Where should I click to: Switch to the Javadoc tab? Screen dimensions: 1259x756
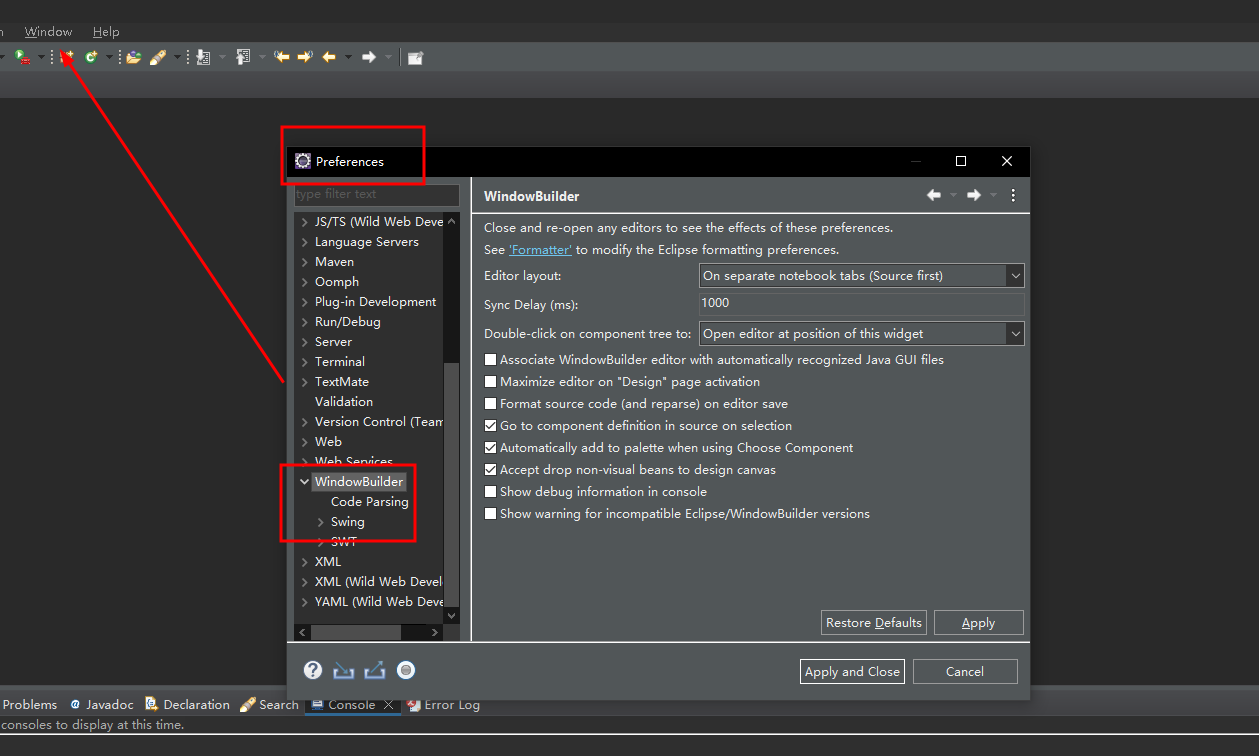point(101,704)
